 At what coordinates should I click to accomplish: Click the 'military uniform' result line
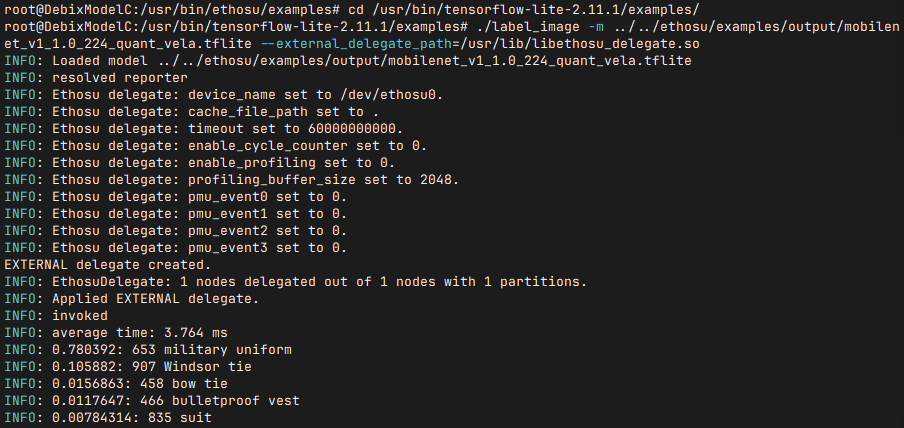coord(148,350)
